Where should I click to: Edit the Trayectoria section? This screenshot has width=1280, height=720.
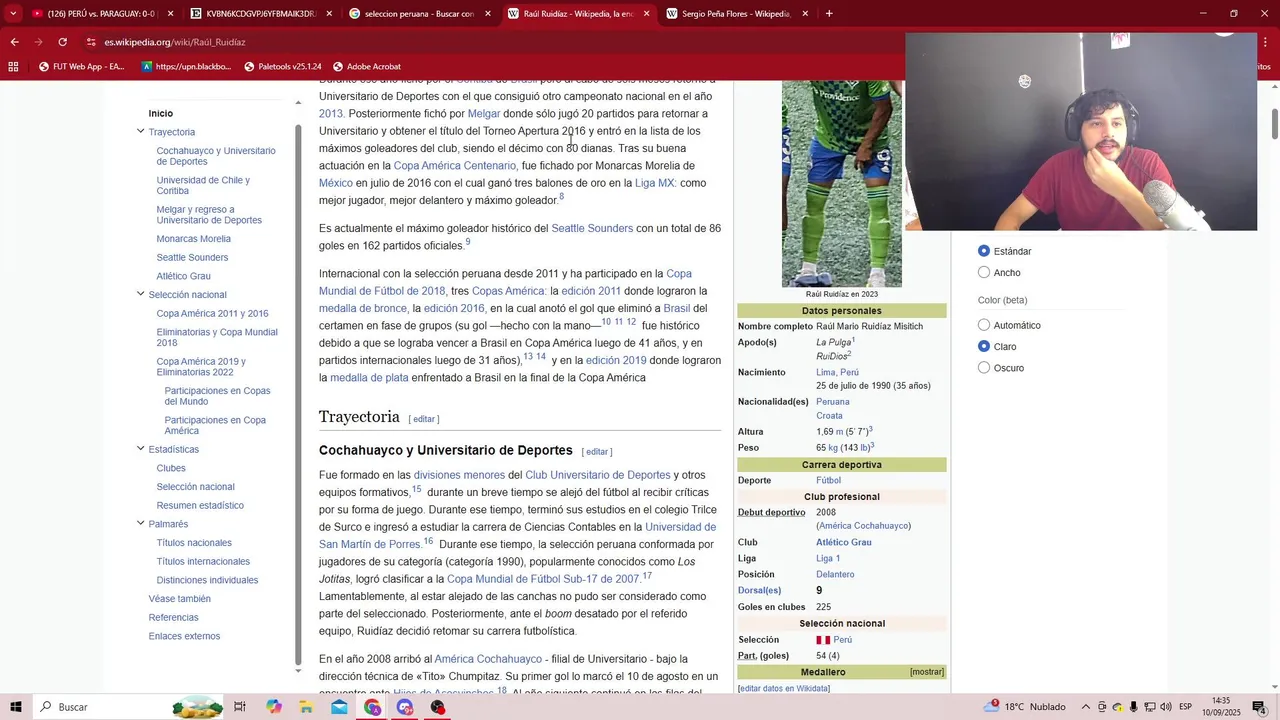(x=424, y=419)
